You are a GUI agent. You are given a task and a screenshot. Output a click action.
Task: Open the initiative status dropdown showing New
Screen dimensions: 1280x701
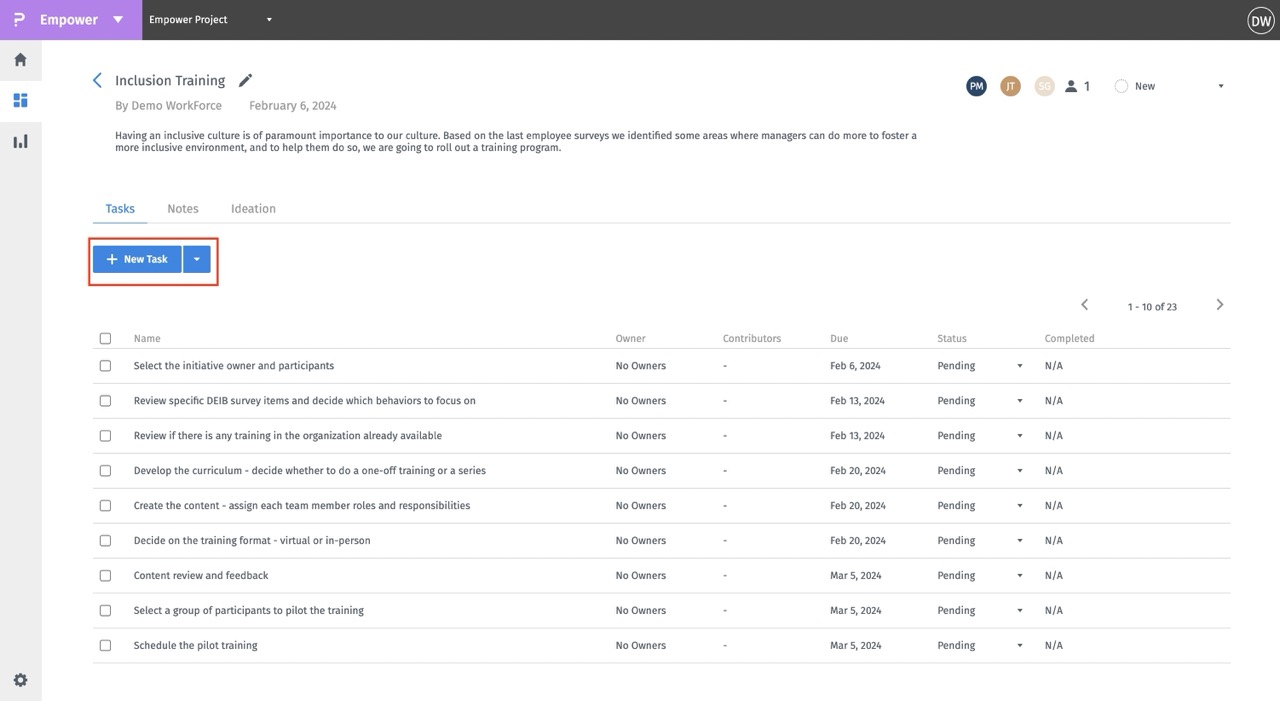coord(1220,86)
